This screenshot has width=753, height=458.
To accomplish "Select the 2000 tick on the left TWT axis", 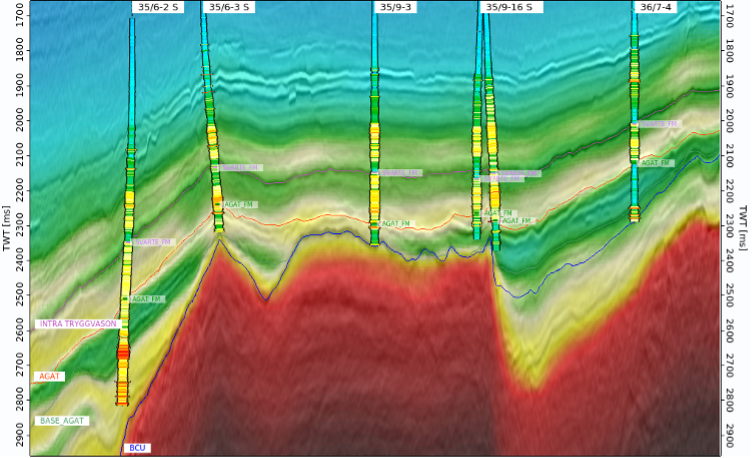I will [x=20, y=120].
